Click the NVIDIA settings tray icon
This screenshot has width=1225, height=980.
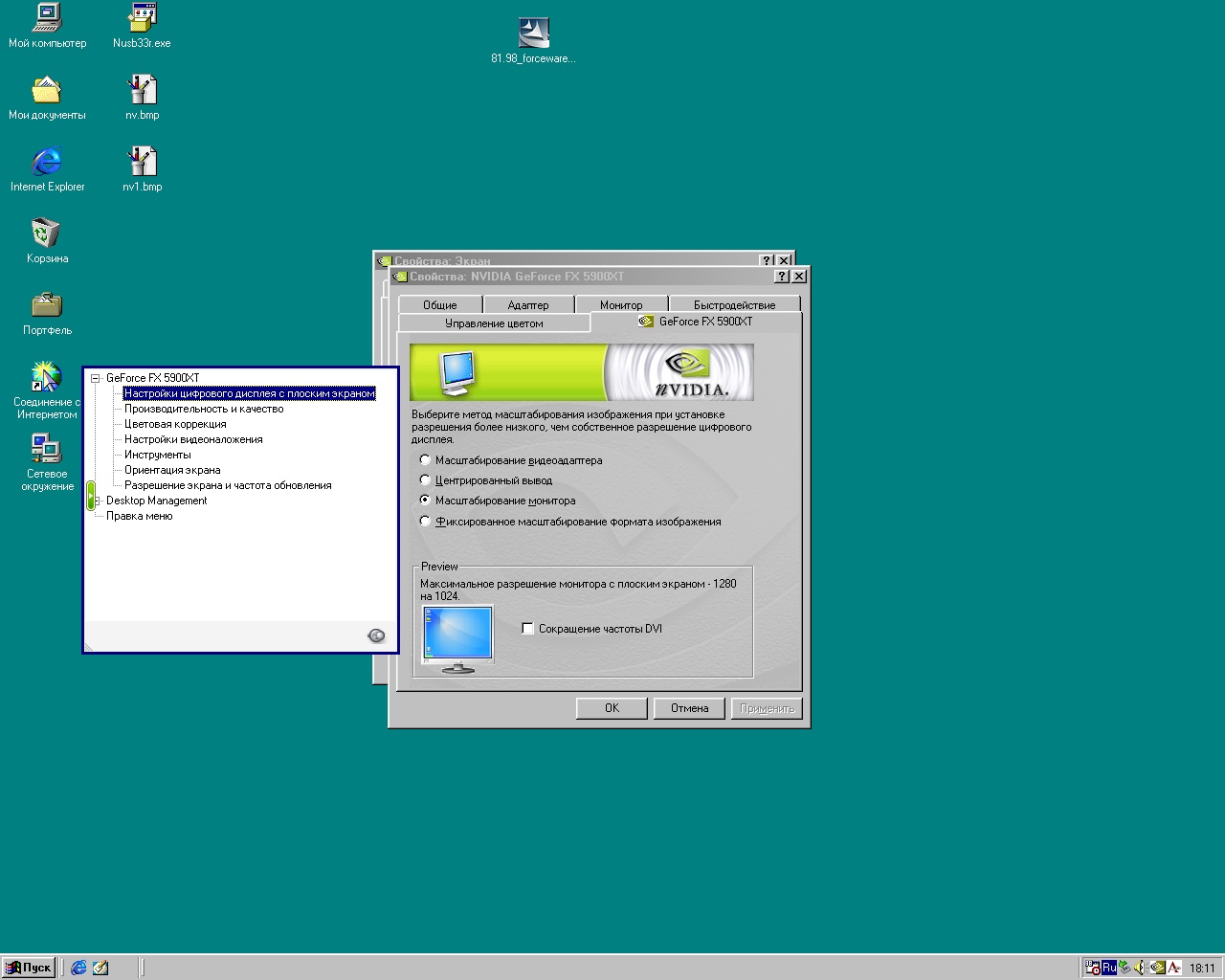[1157, 968]
